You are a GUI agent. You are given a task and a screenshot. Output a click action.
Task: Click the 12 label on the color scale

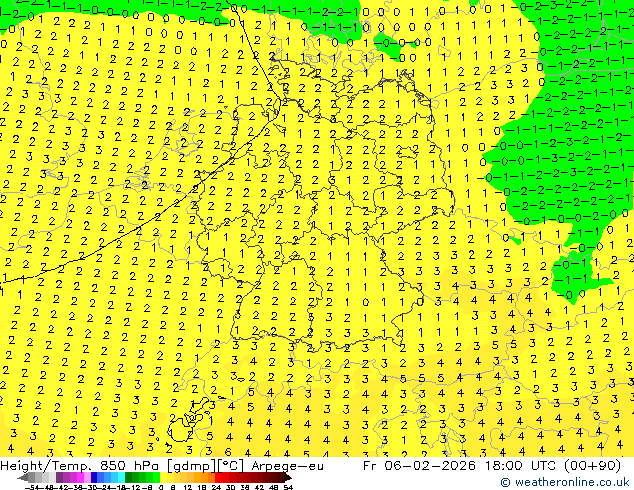[x=188, y=487]
